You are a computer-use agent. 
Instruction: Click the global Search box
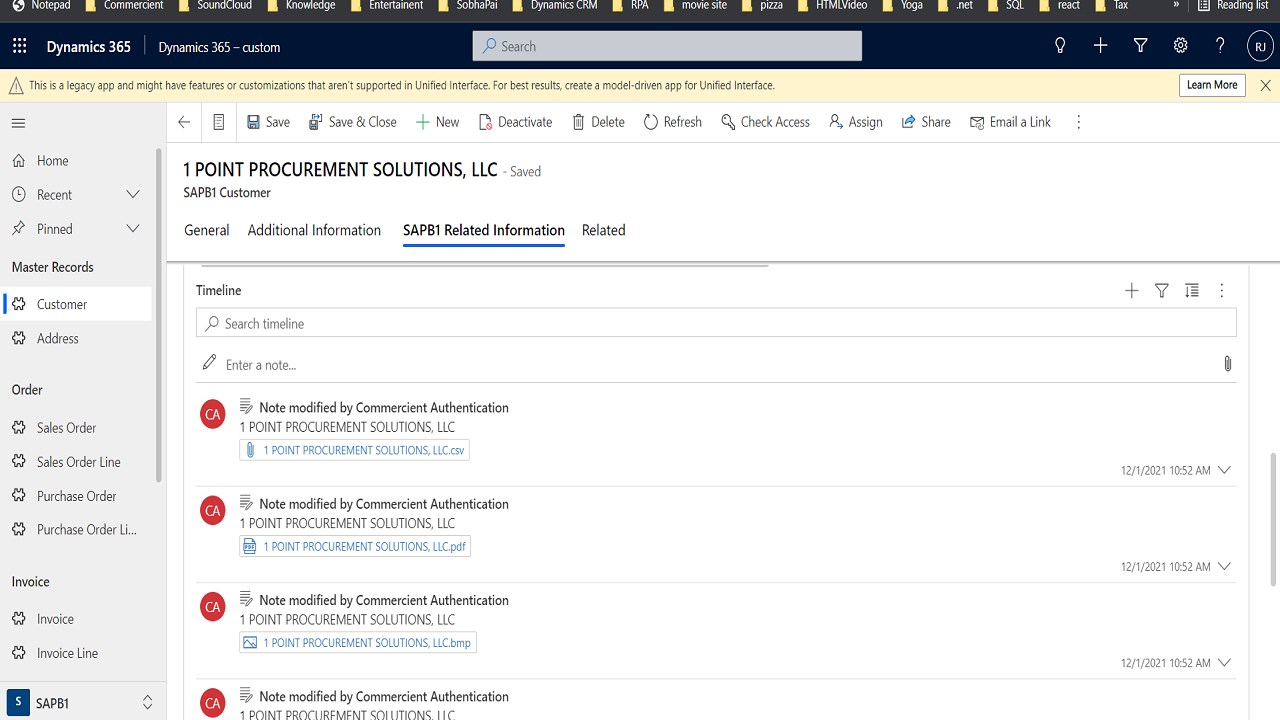pyautogui.click(x=667, y=46)
